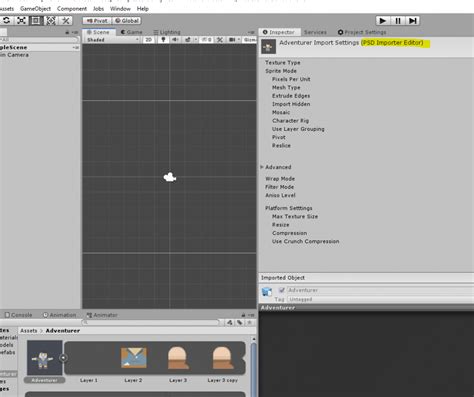
Task: Open the SampleScene options menu icon
Action: [76, 47]
